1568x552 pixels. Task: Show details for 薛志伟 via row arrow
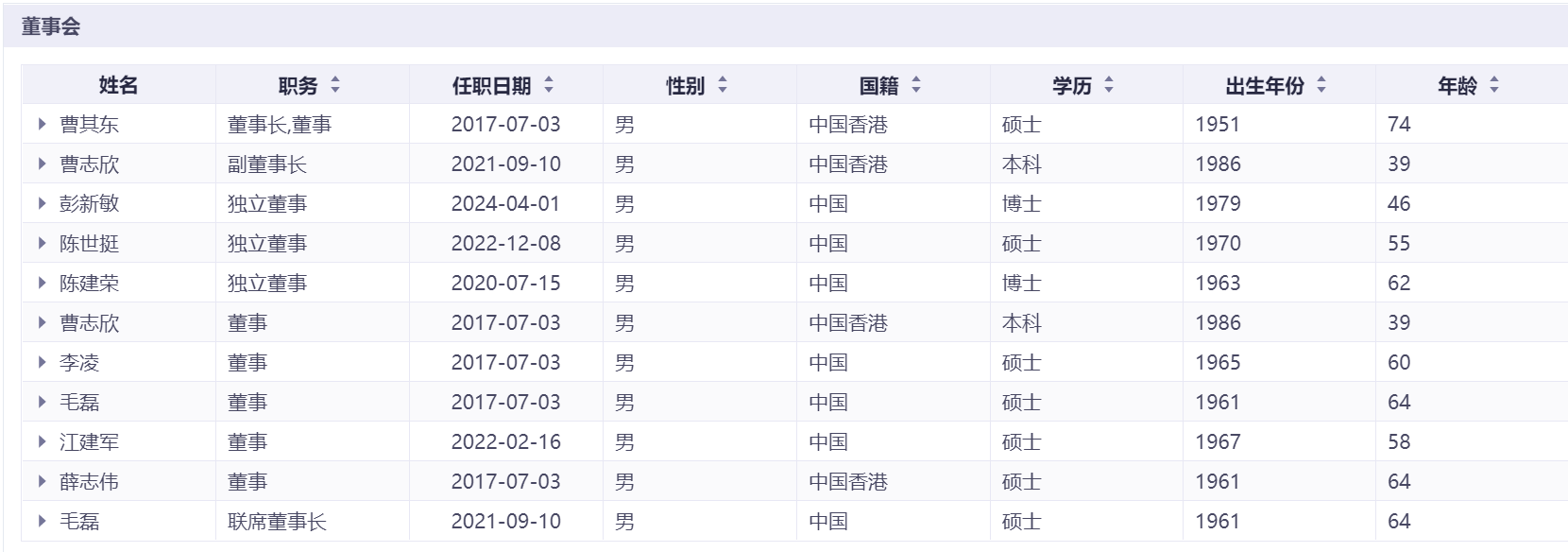(x=43, y=481)
